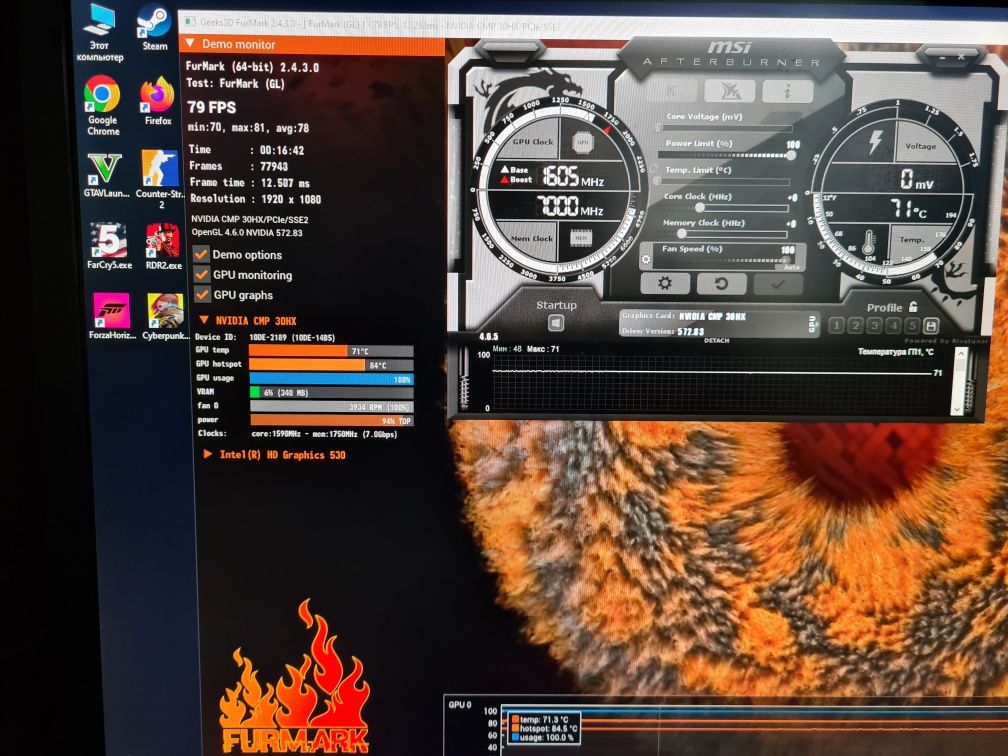Click the Мин : 48 value text
The width and height of the screenshot is (1008, 756).
[507, 348]
